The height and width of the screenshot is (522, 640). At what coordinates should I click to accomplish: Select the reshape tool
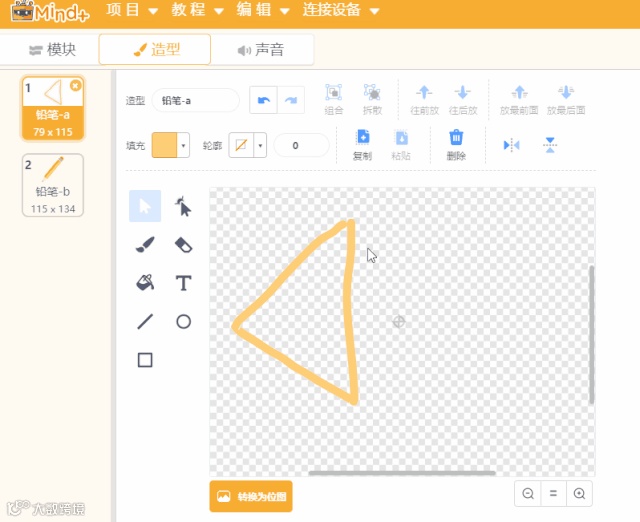[183, 206]
